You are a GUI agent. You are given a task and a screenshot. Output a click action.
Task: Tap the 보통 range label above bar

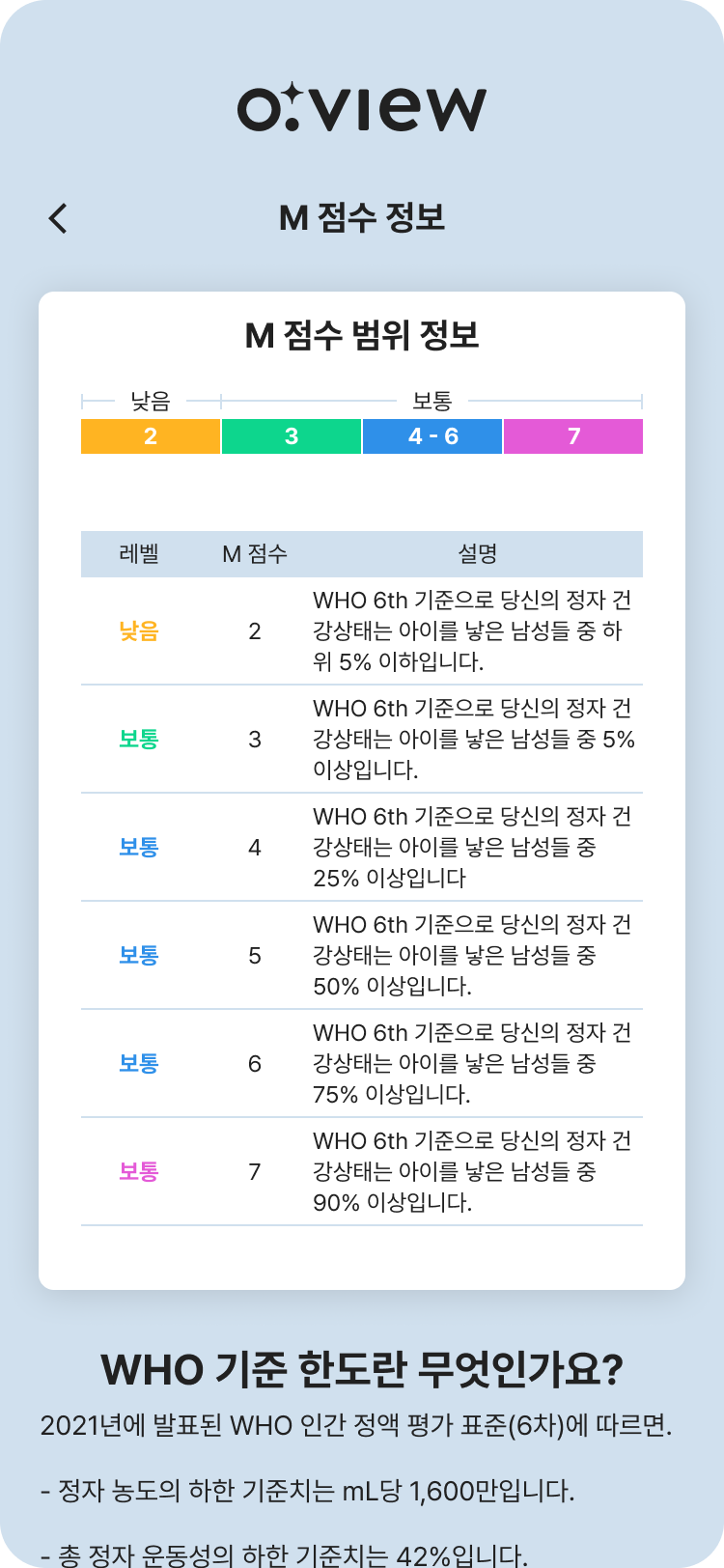pyautogui.click(x=432, y=400)
